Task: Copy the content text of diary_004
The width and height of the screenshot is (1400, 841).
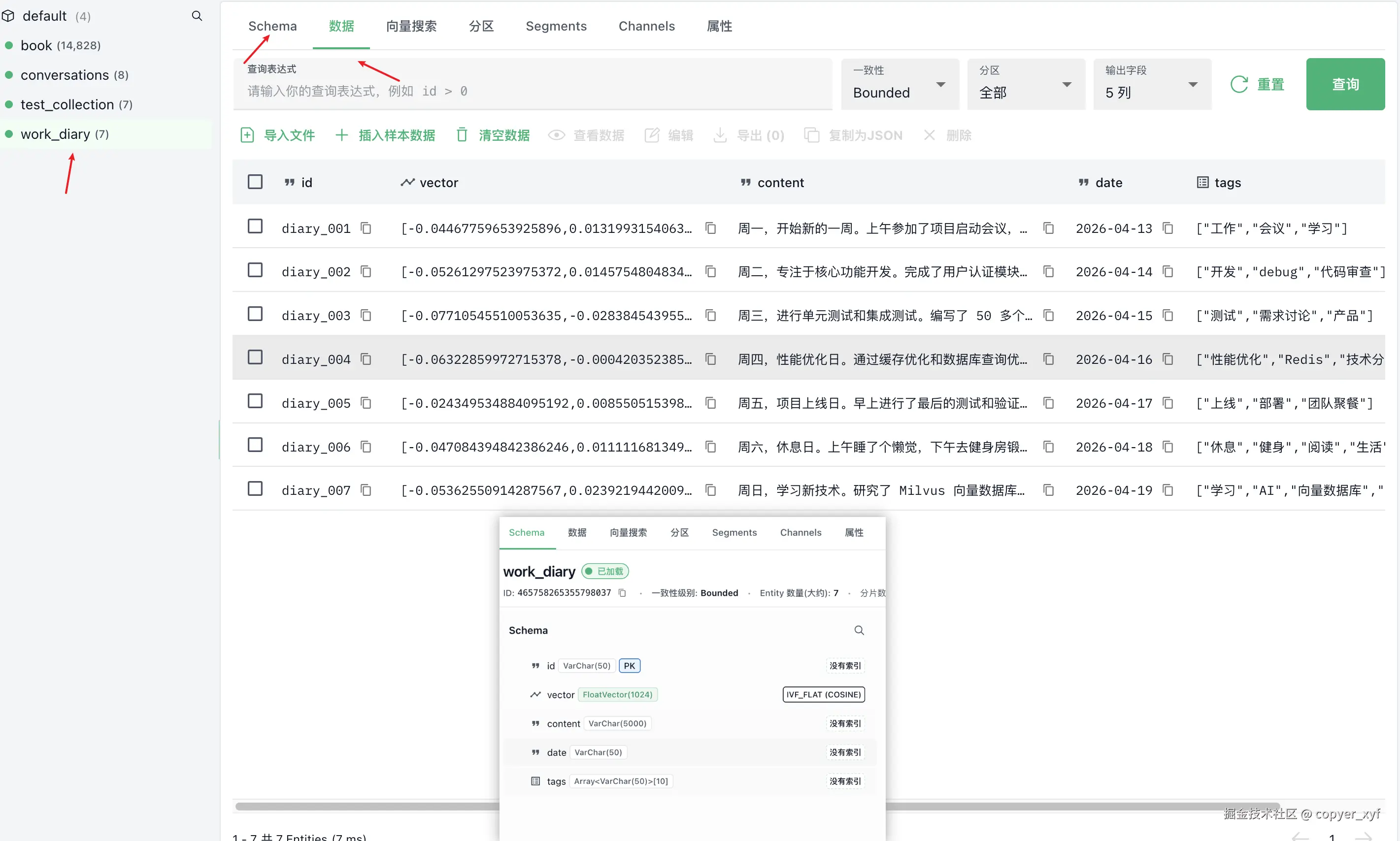Action: [1049, 359]
